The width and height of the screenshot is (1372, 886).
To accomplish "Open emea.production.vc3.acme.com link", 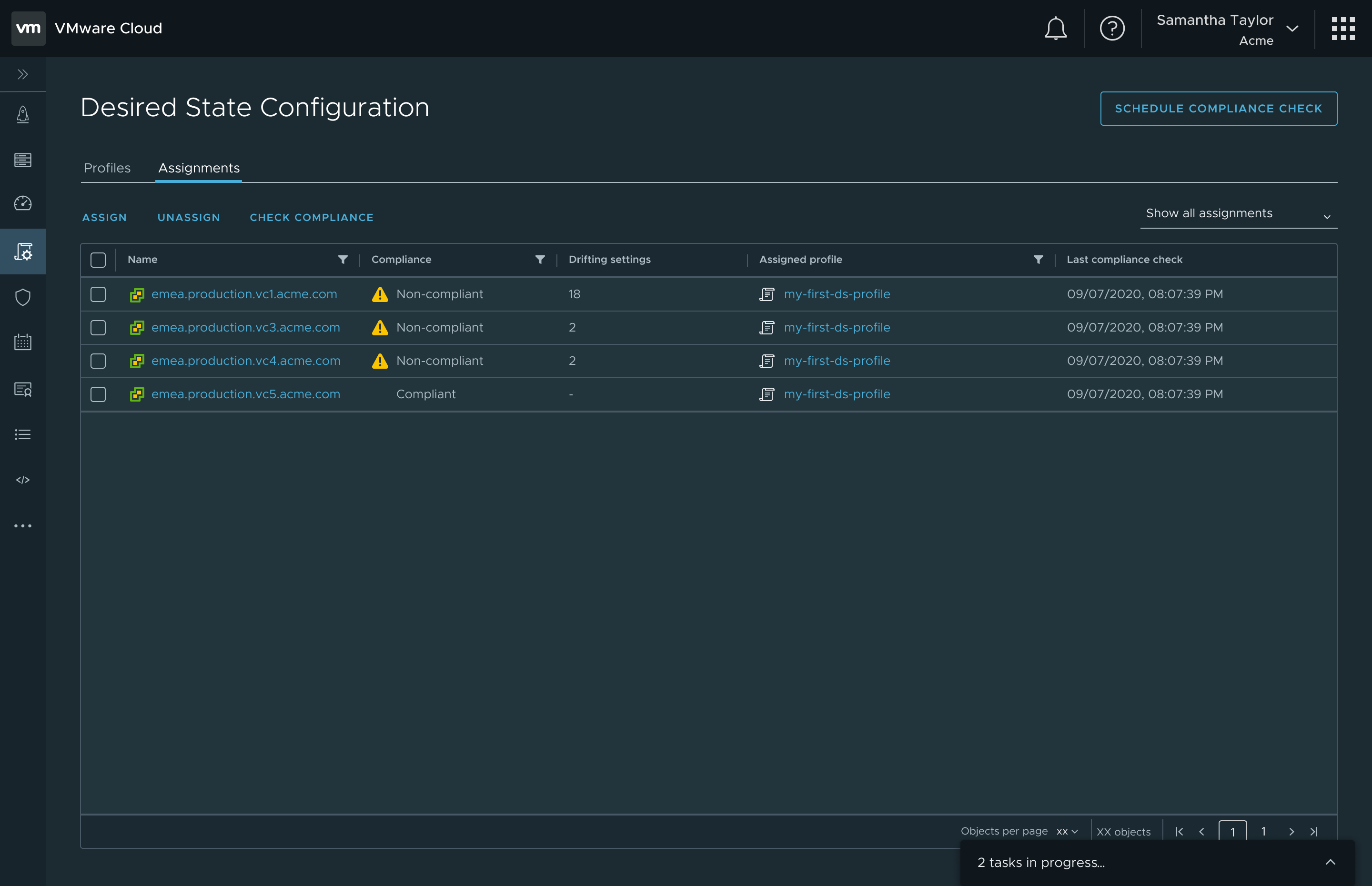I will click(246, 327).
